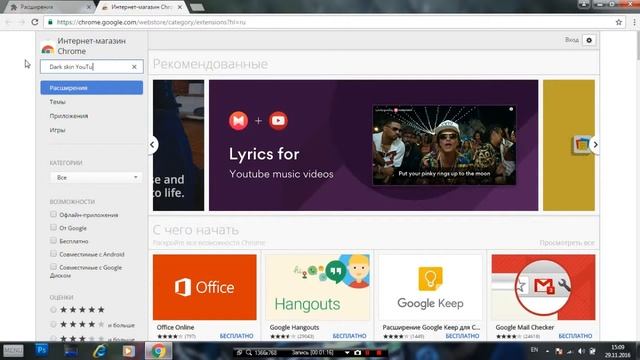Screen dimensions: 640x360
Task: Reload the page with the refresh icon
Action: tap(35, 22)
